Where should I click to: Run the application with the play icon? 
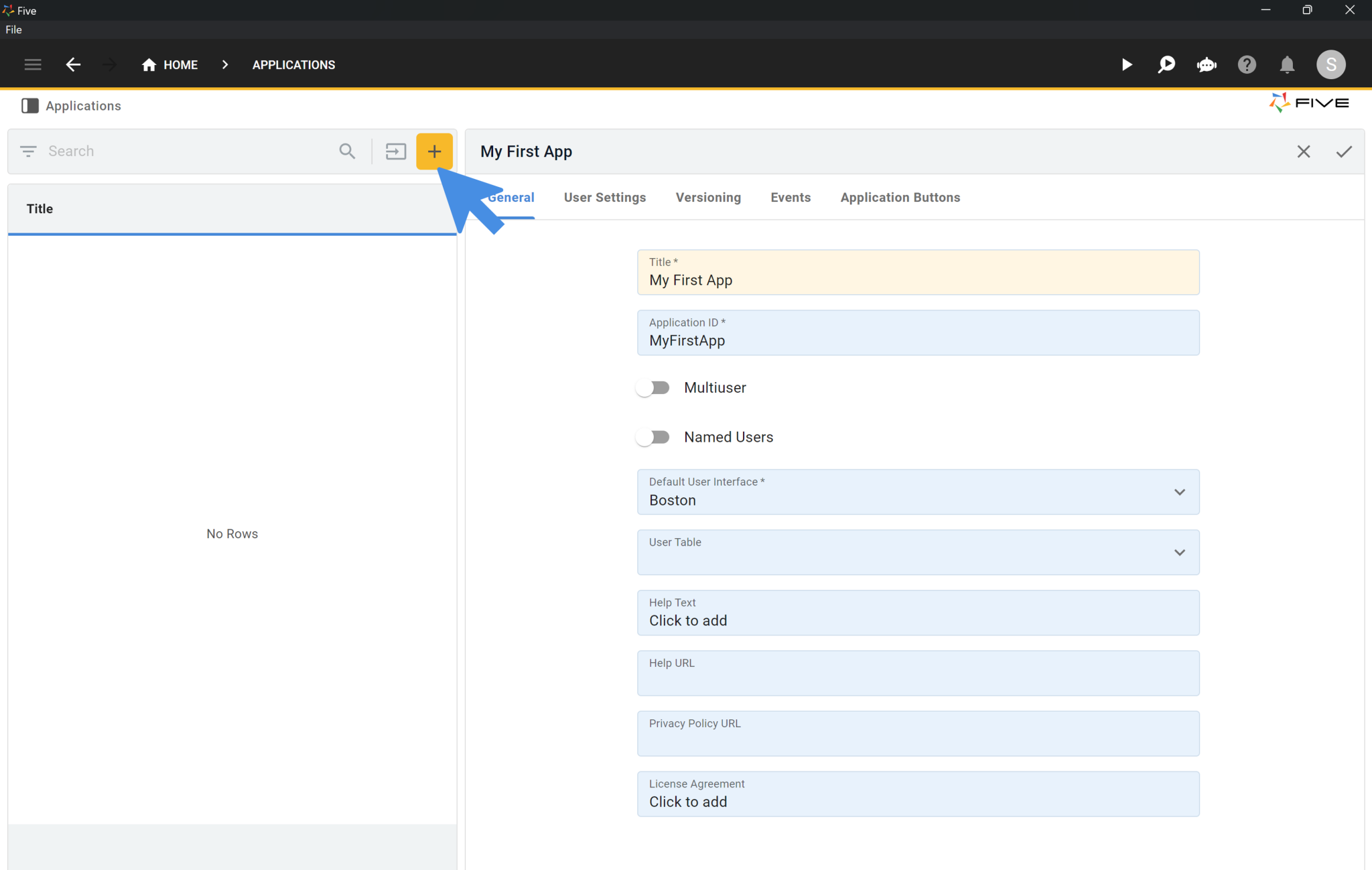click(x=1126, y=64)
